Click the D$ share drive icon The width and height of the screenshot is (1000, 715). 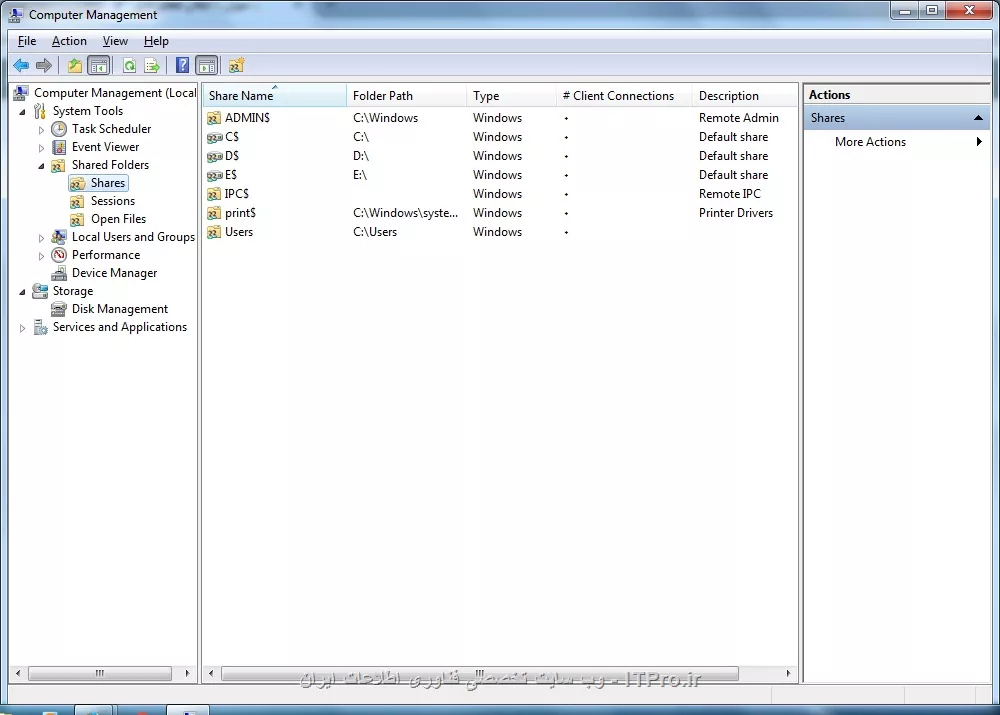tap(214, 156)
